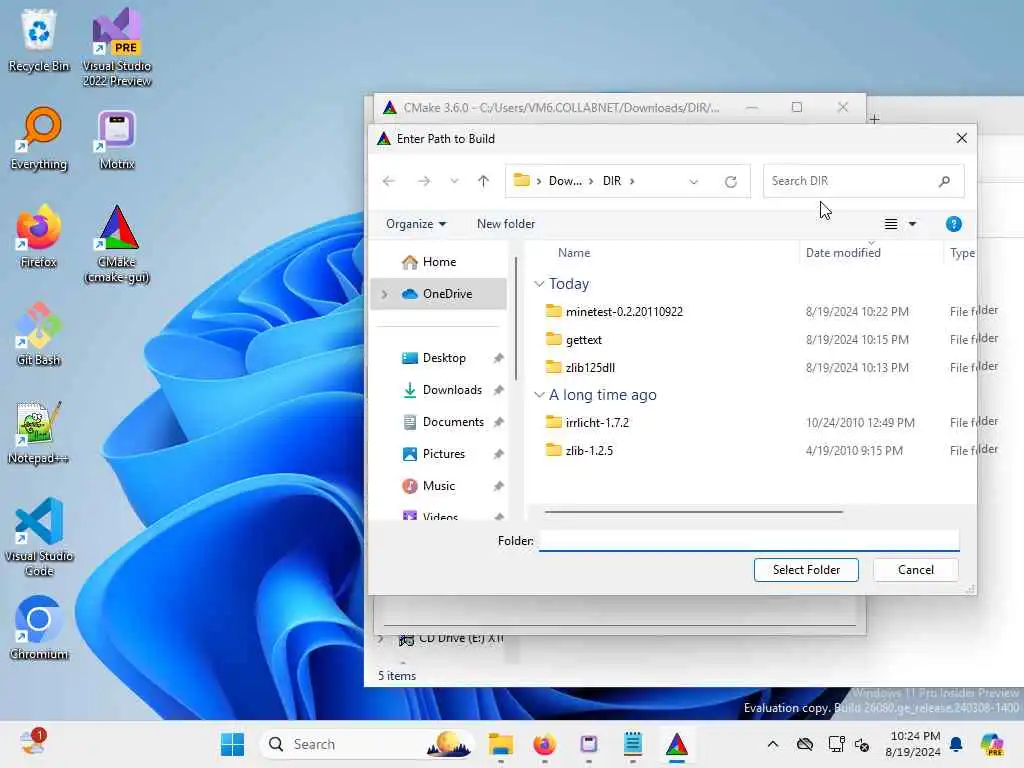
Task: Open the recent locations dropdown
Action: [454, 181]
